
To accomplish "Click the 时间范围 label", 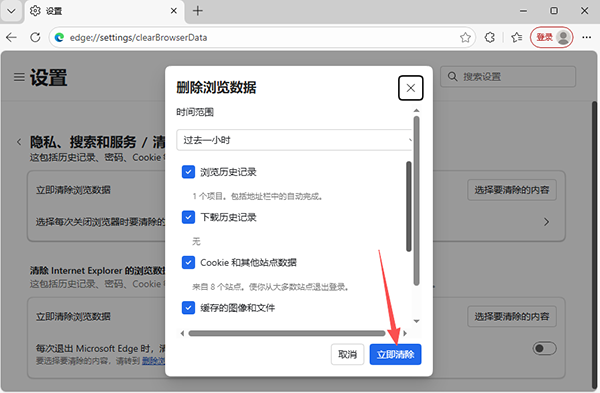I will click(x=195, y=112).
